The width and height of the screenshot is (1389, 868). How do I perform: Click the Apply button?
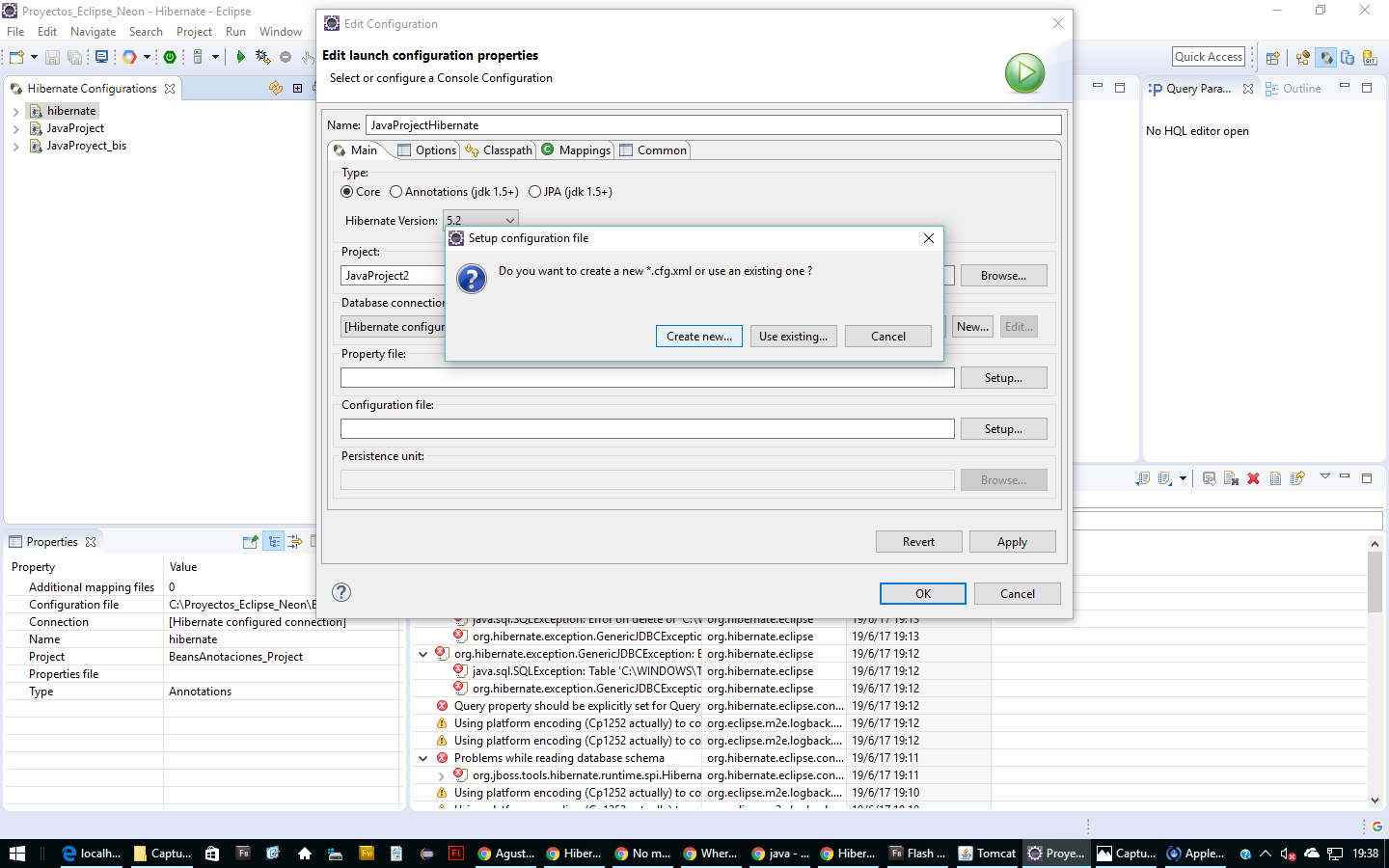pyautogui.click(x=1013, y=542)
